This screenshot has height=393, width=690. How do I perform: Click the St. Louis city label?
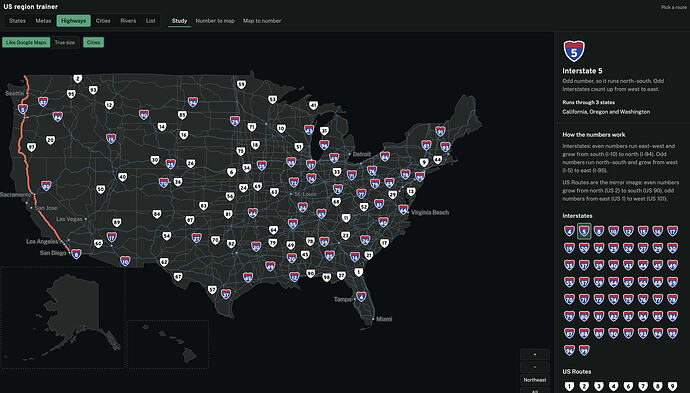click(305, 194)
